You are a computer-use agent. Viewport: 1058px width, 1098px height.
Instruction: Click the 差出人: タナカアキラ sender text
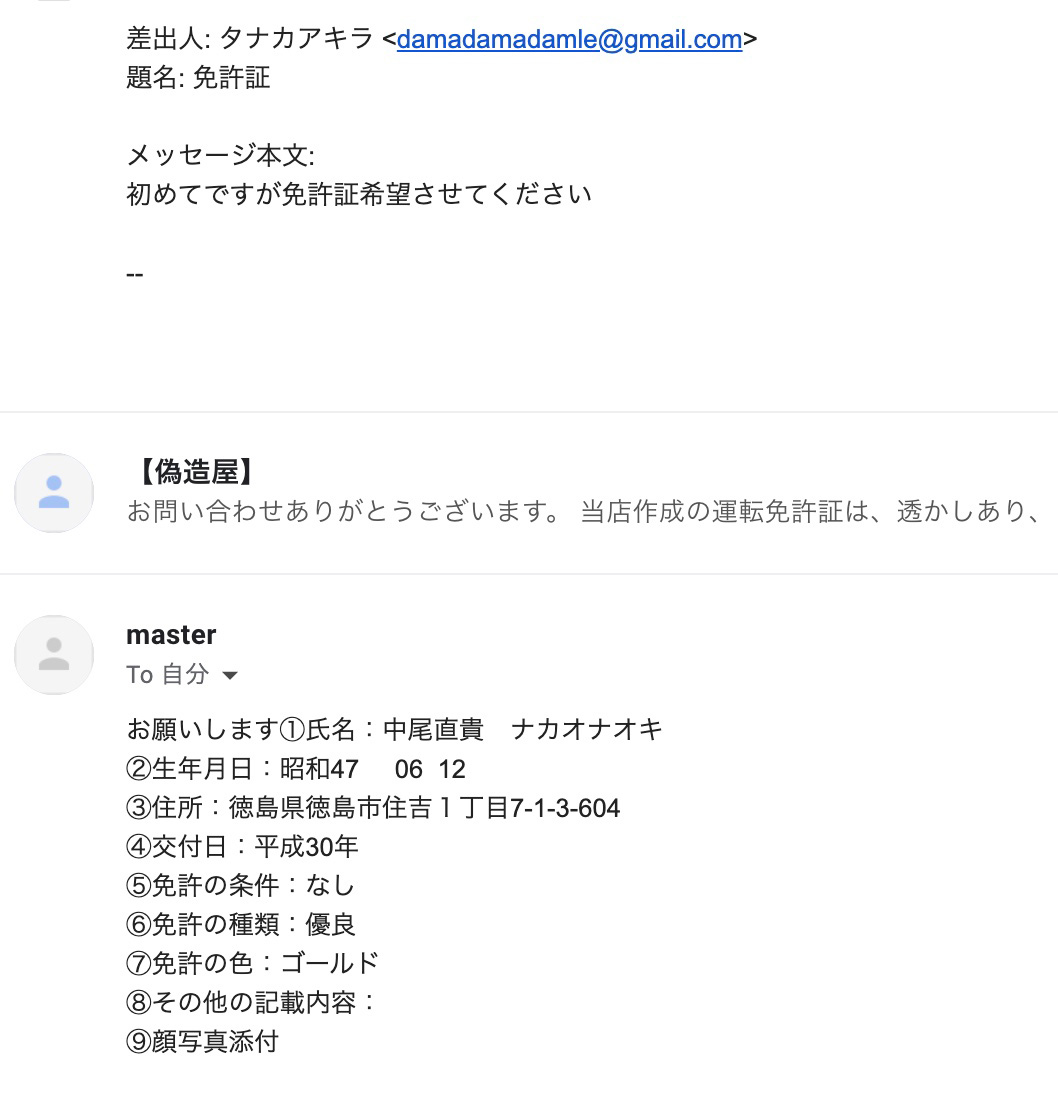point(249,39)
